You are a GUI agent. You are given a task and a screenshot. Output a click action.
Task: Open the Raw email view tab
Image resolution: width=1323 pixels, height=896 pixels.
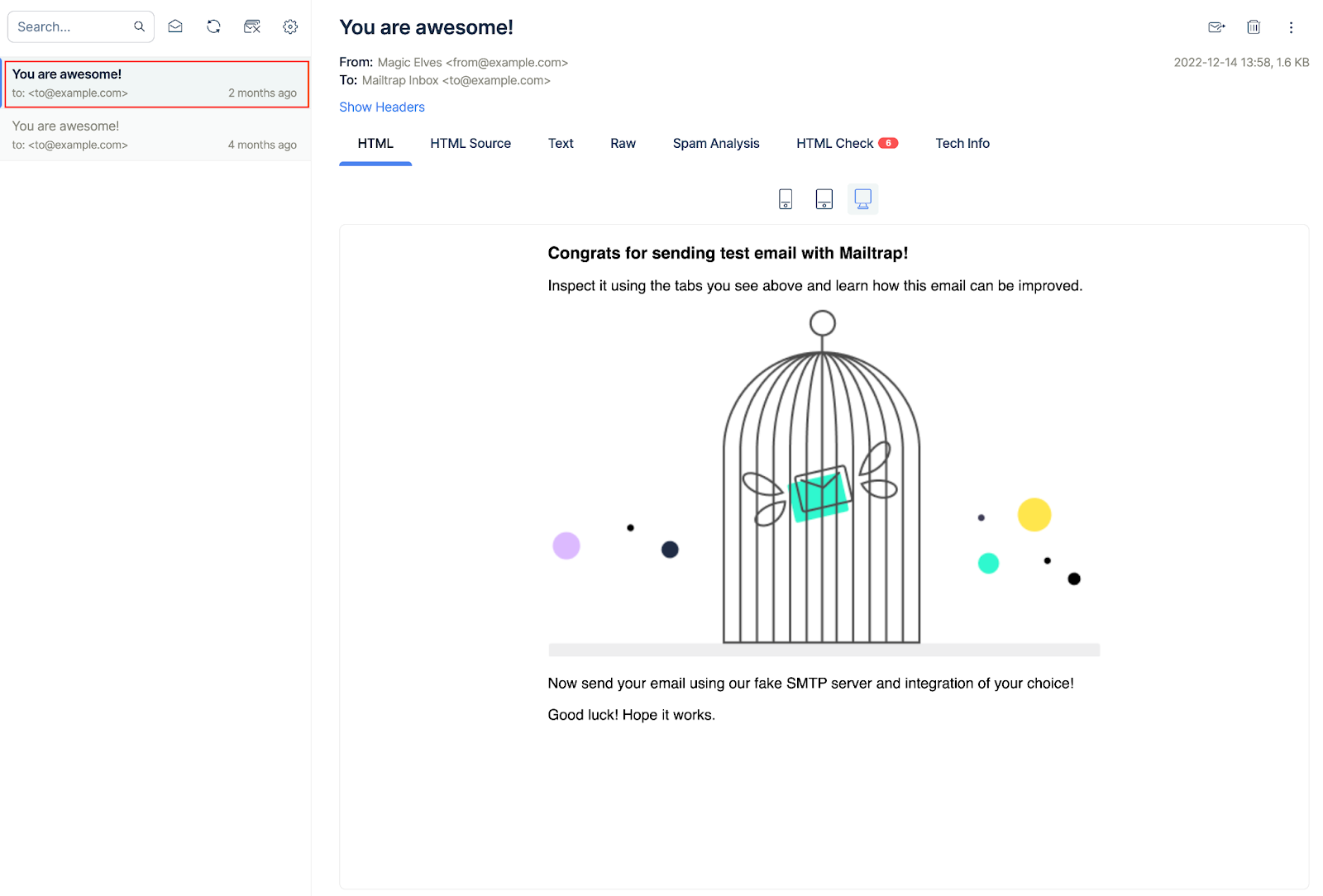(x=622, y=143)
